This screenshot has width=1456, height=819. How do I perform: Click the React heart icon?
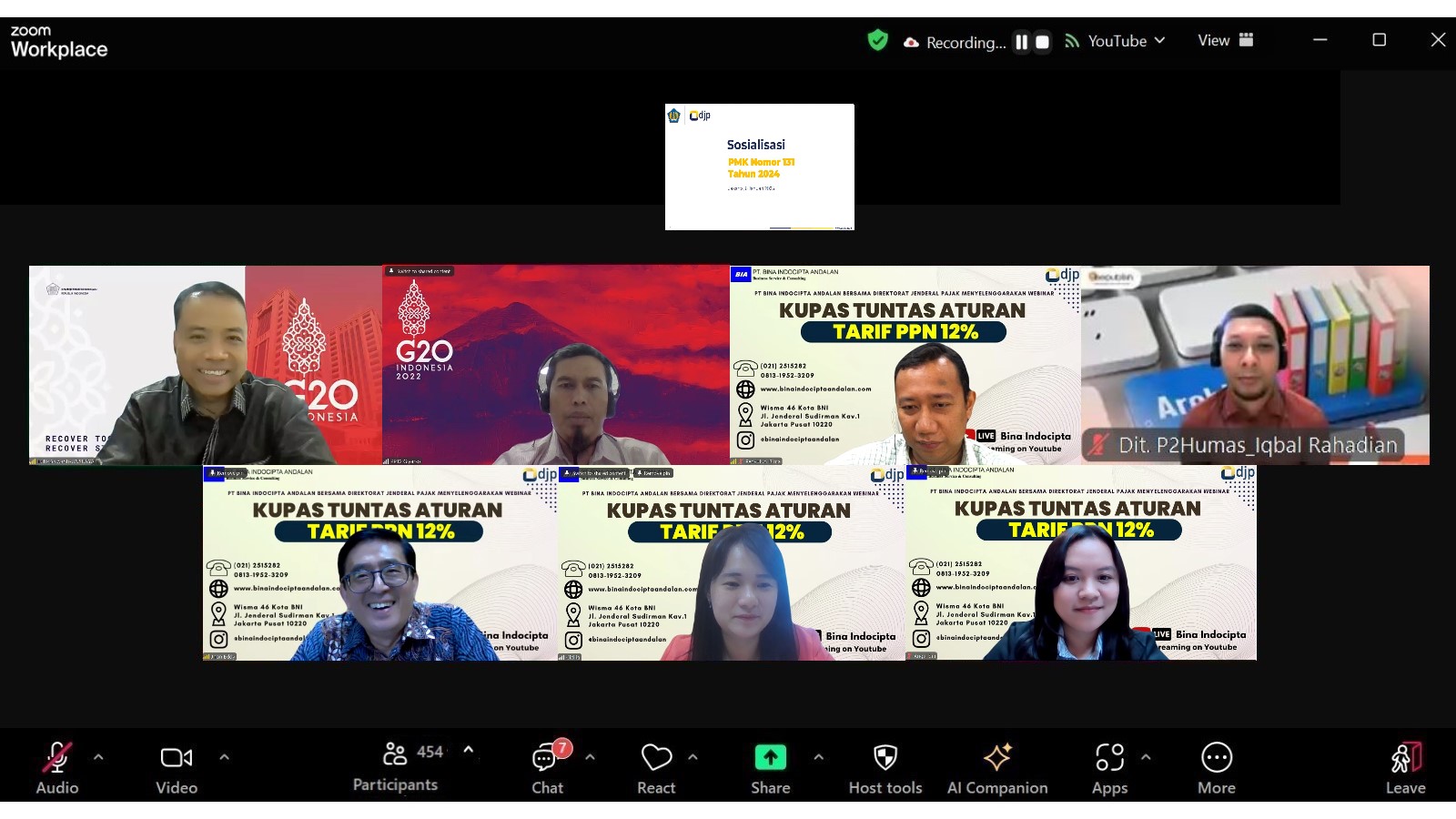click(656, 759)
